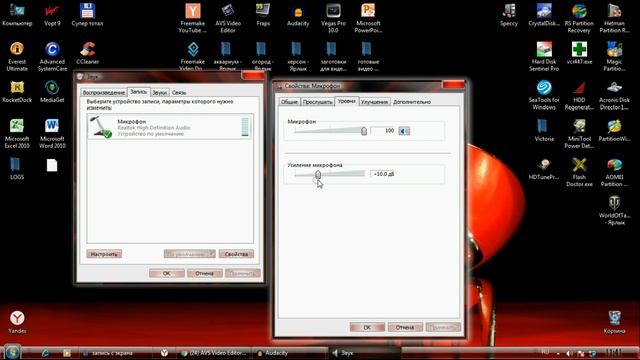
Task: Switch to the Связь tab
Action: 179,93
